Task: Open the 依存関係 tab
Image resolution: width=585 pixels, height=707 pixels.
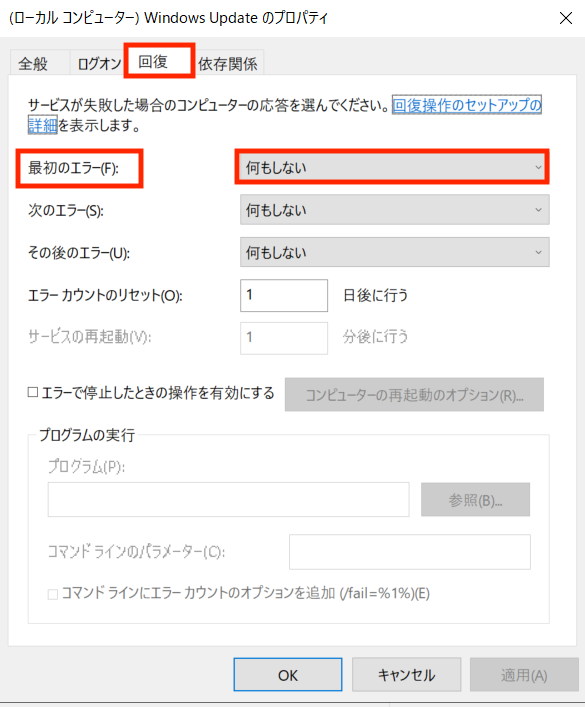Action: click(x=228, y=64)
